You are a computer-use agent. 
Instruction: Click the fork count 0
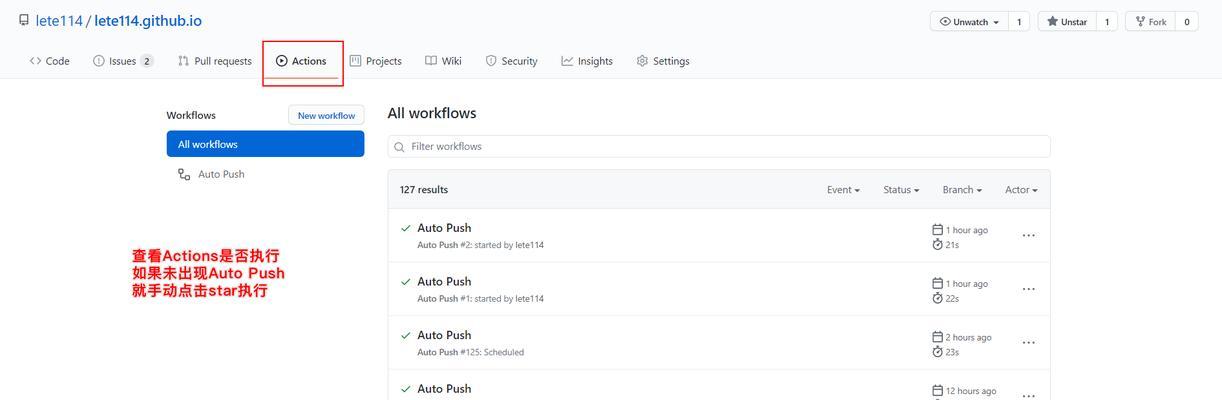[x=1187, y=22]
